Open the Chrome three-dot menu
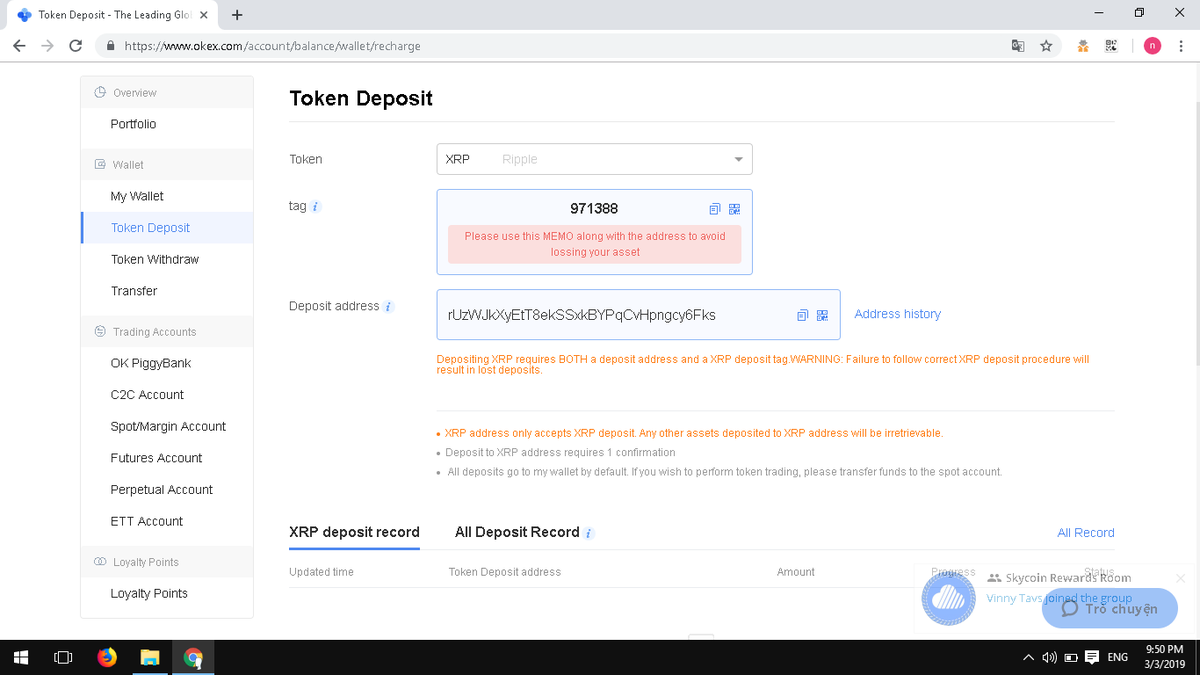Image resolution: width=1200 pixels, height=675 pixels. point(1181,46)
